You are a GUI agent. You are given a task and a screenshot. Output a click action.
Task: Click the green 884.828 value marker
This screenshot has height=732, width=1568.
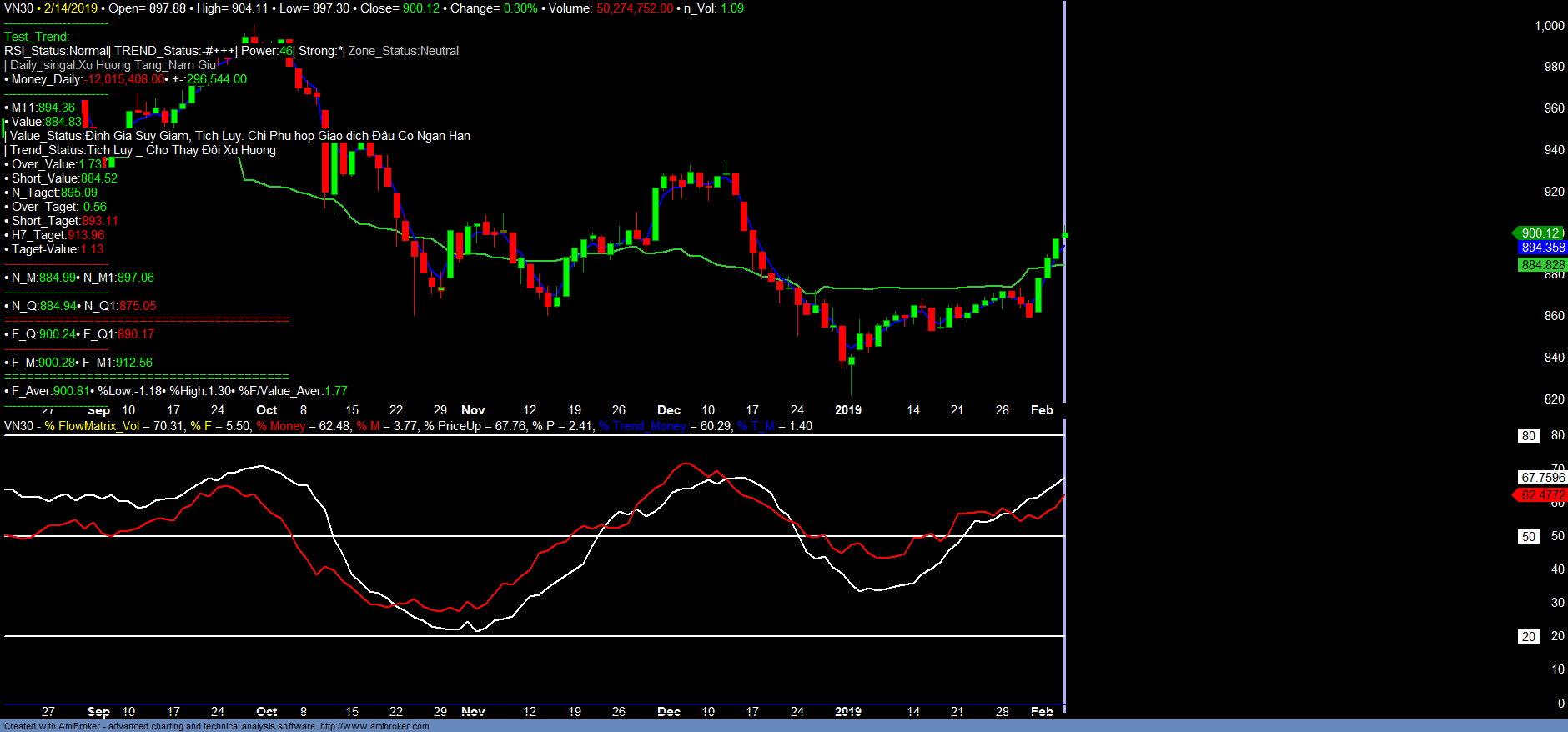pyautogui.click(x=1543, y=265)
